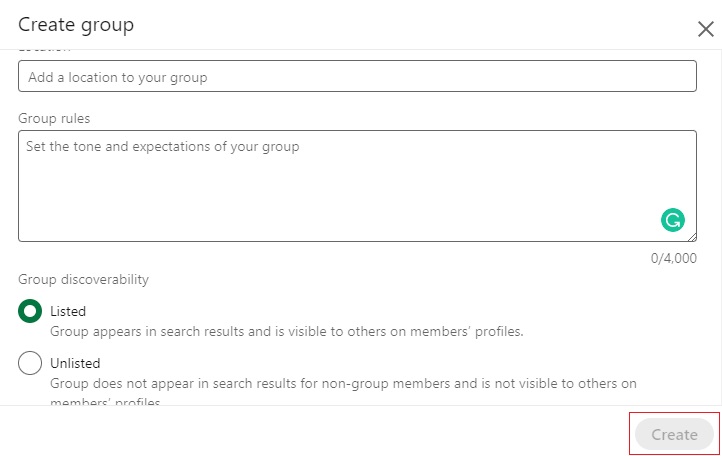Choose Unlisted by clicking its label text
The image size is (722, 456).
pos(75,363)
